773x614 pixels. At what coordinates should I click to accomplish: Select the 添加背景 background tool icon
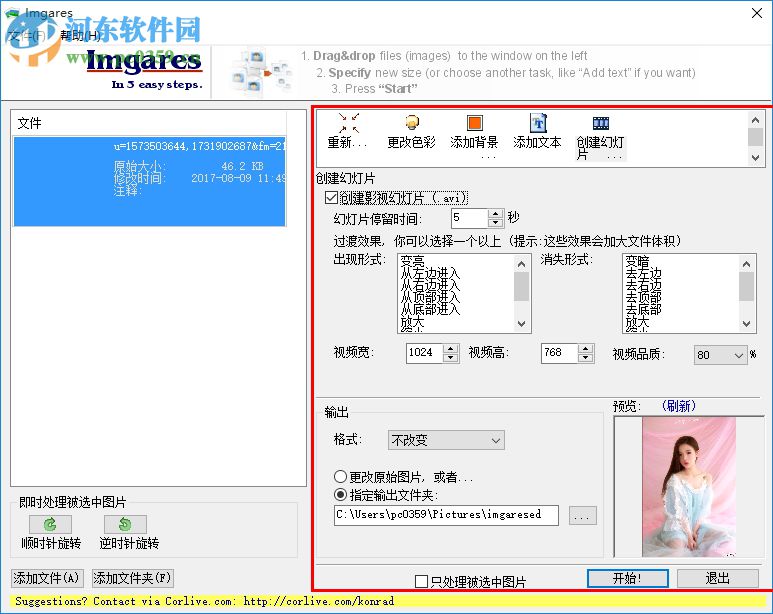474,122
